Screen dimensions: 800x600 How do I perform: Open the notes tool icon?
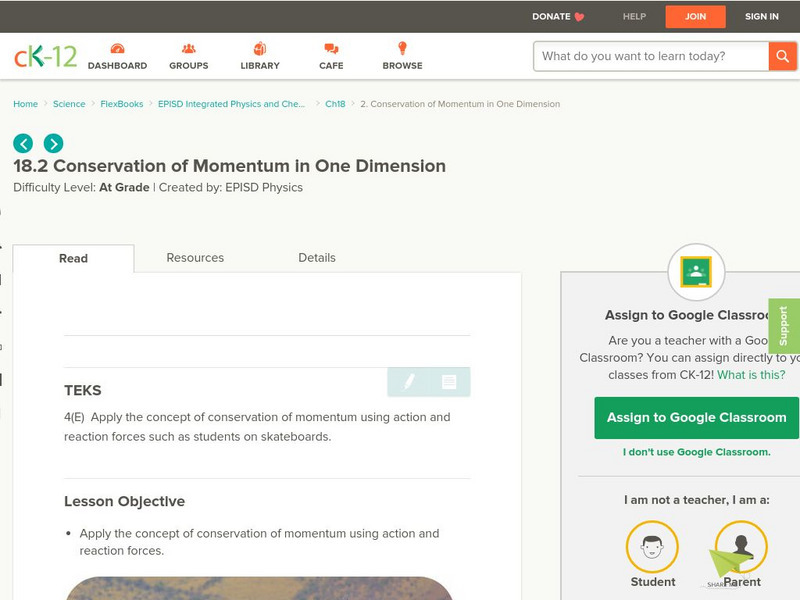449,382
